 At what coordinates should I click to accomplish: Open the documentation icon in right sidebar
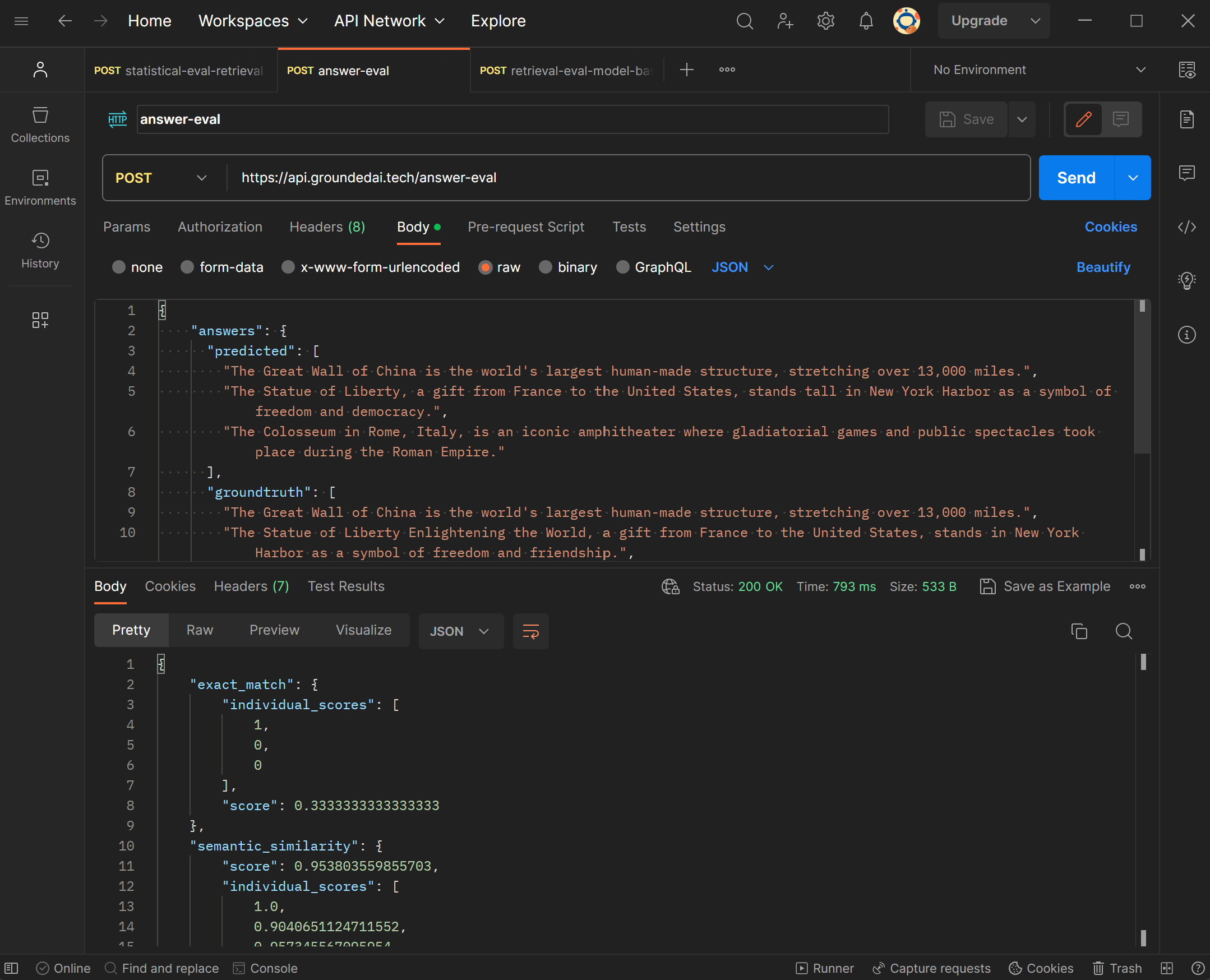1187,119
